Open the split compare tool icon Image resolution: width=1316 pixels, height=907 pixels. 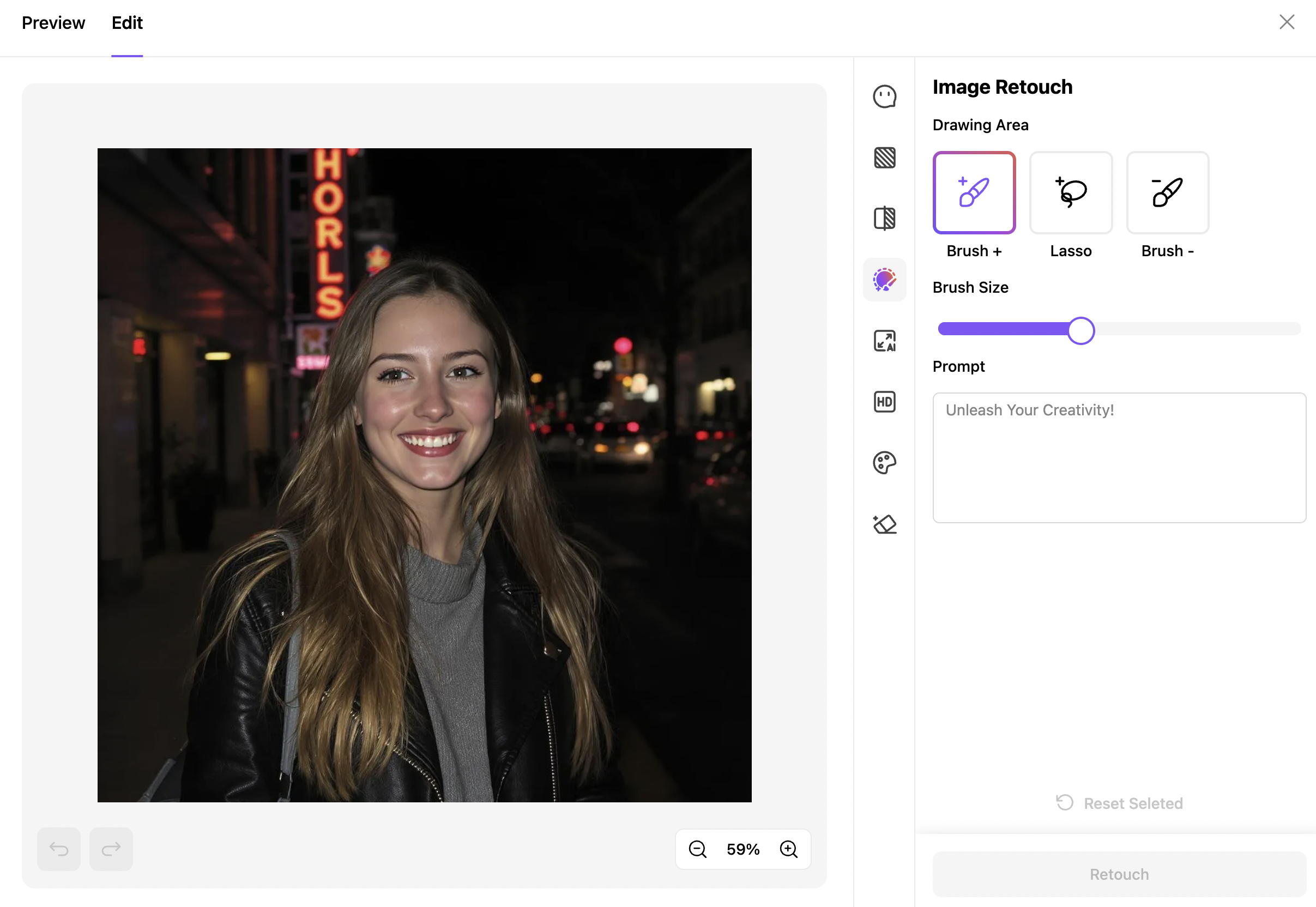tap(884, 218)
